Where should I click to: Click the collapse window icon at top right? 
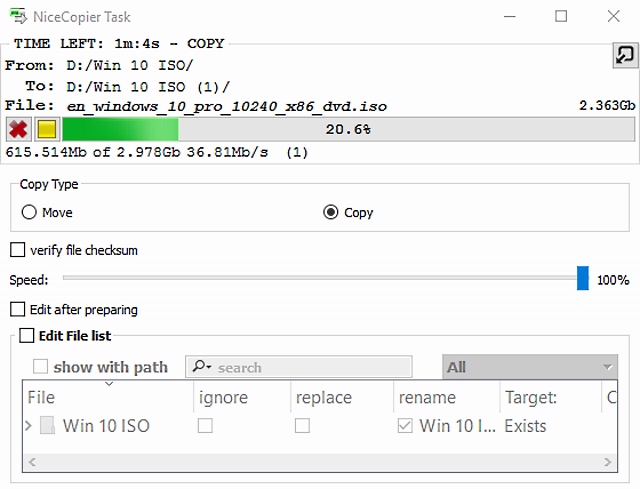pyautogui.click(x=624, y=55)
